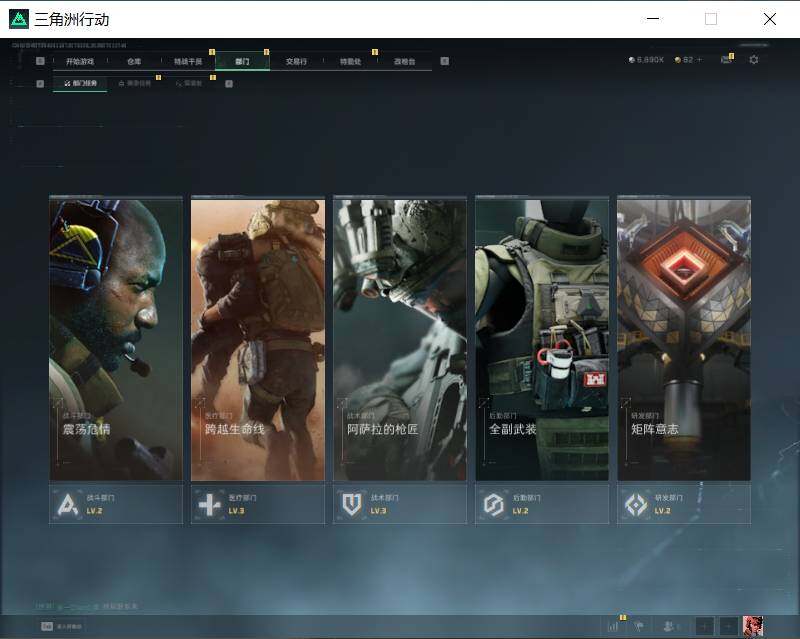
Task: Click the medical department cross emblem
Action: click(209, 505)
